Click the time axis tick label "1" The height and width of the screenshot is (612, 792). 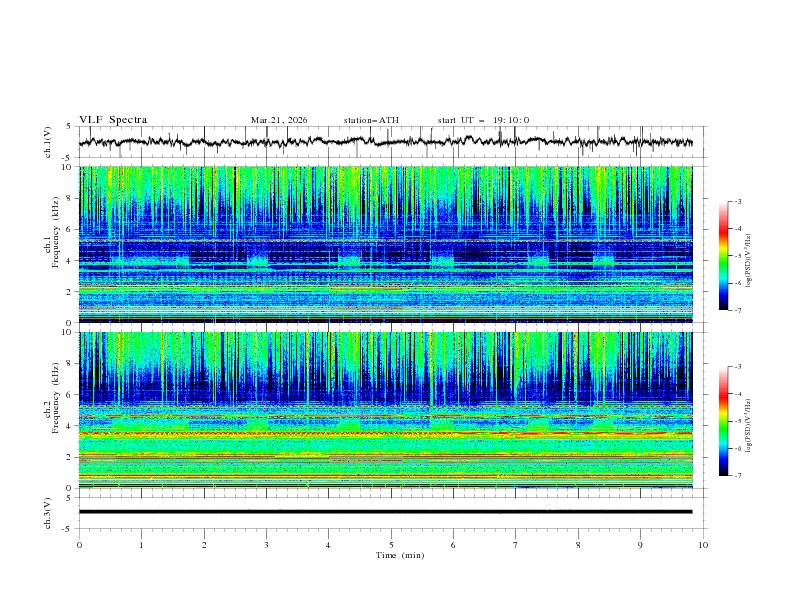(141, 545)
